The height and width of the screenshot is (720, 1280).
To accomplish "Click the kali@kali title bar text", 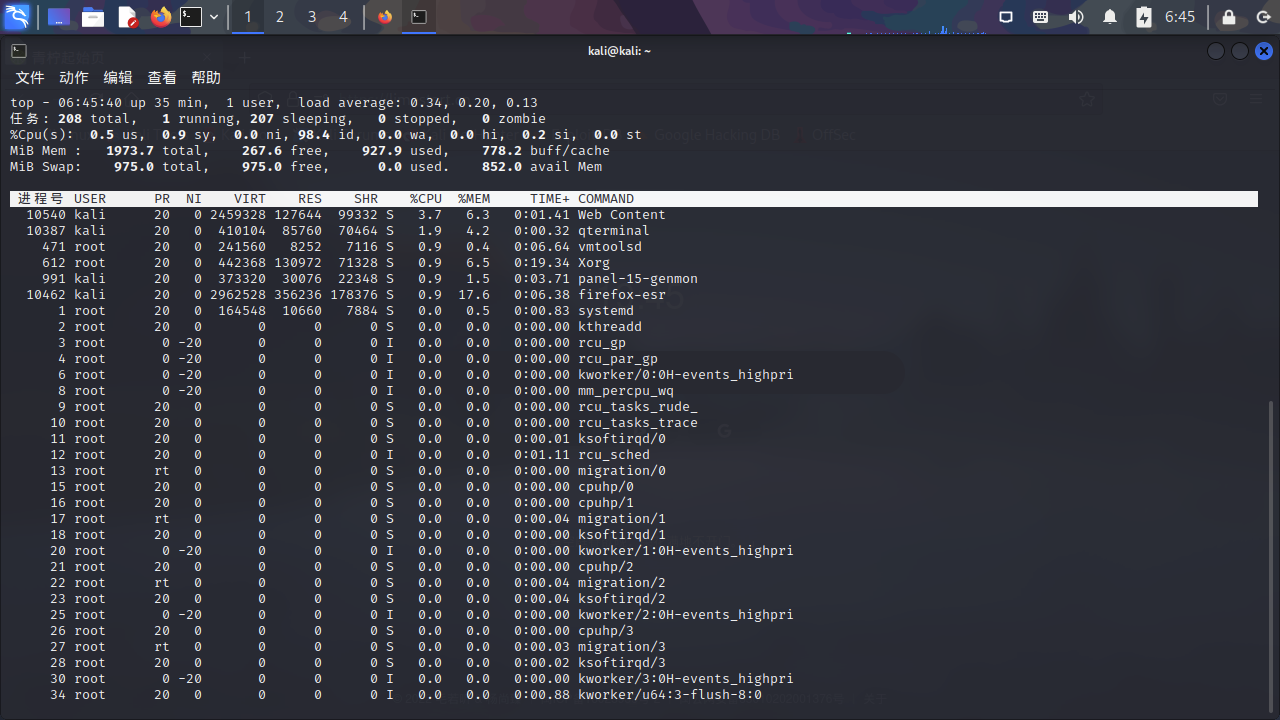I will pos(619,51).
